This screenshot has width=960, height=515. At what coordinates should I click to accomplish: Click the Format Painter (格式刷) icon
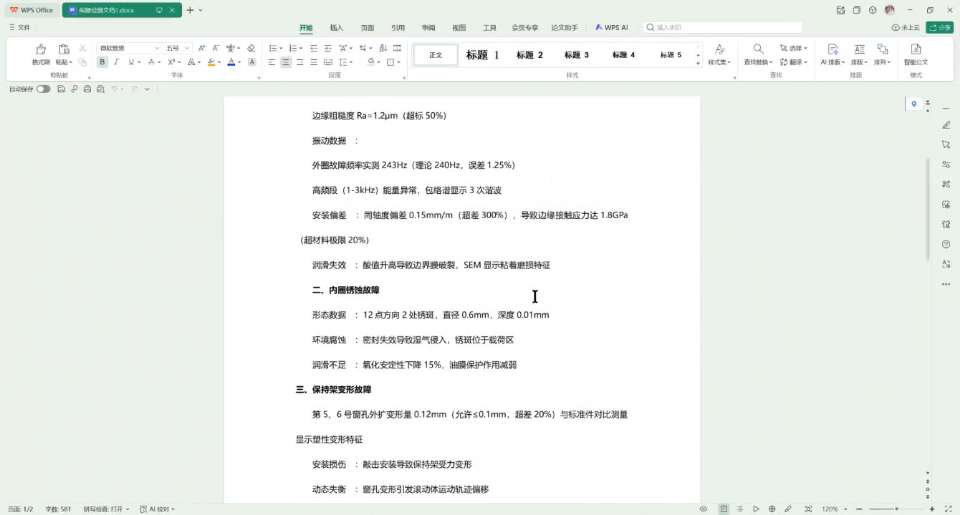[40, 52]
